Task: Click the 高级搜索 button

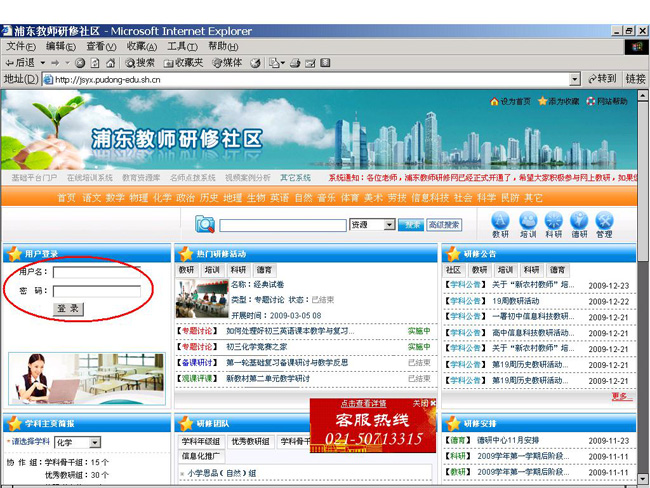Action: (x=444, y=225)
